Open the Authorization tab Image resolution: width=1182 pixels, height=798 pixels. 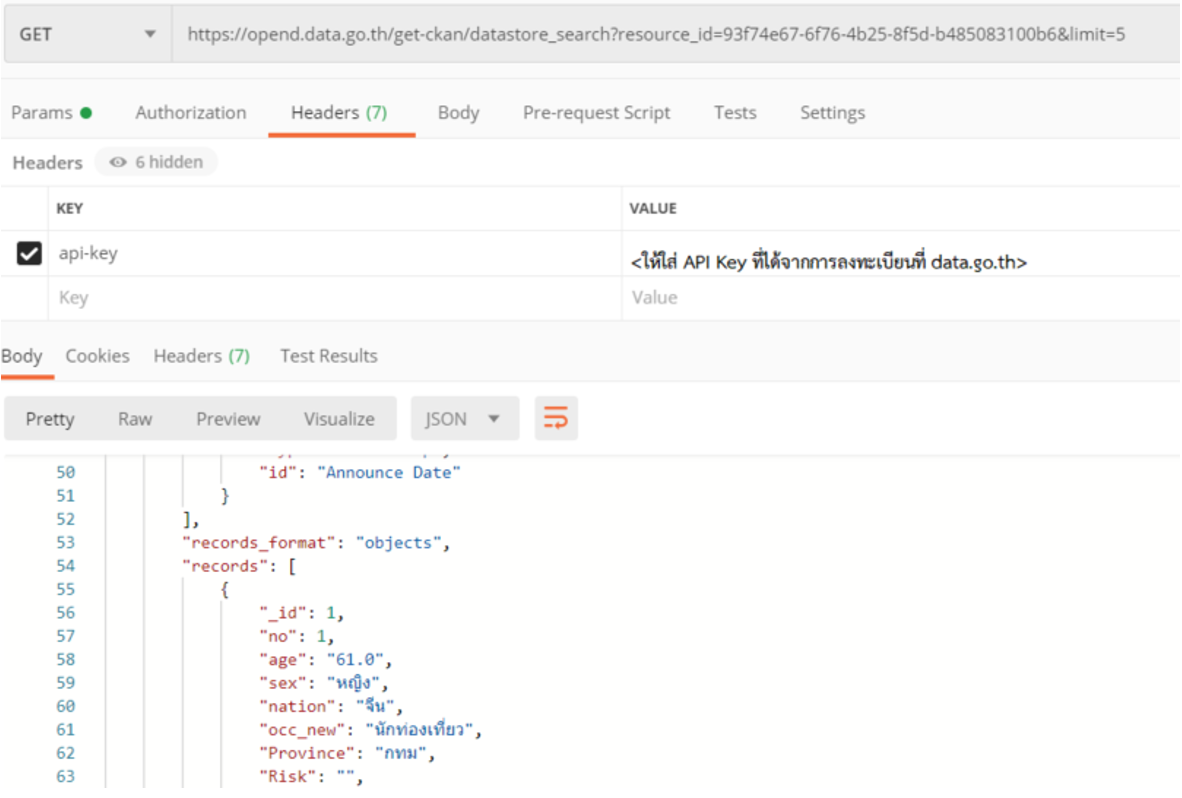[190, 112]
